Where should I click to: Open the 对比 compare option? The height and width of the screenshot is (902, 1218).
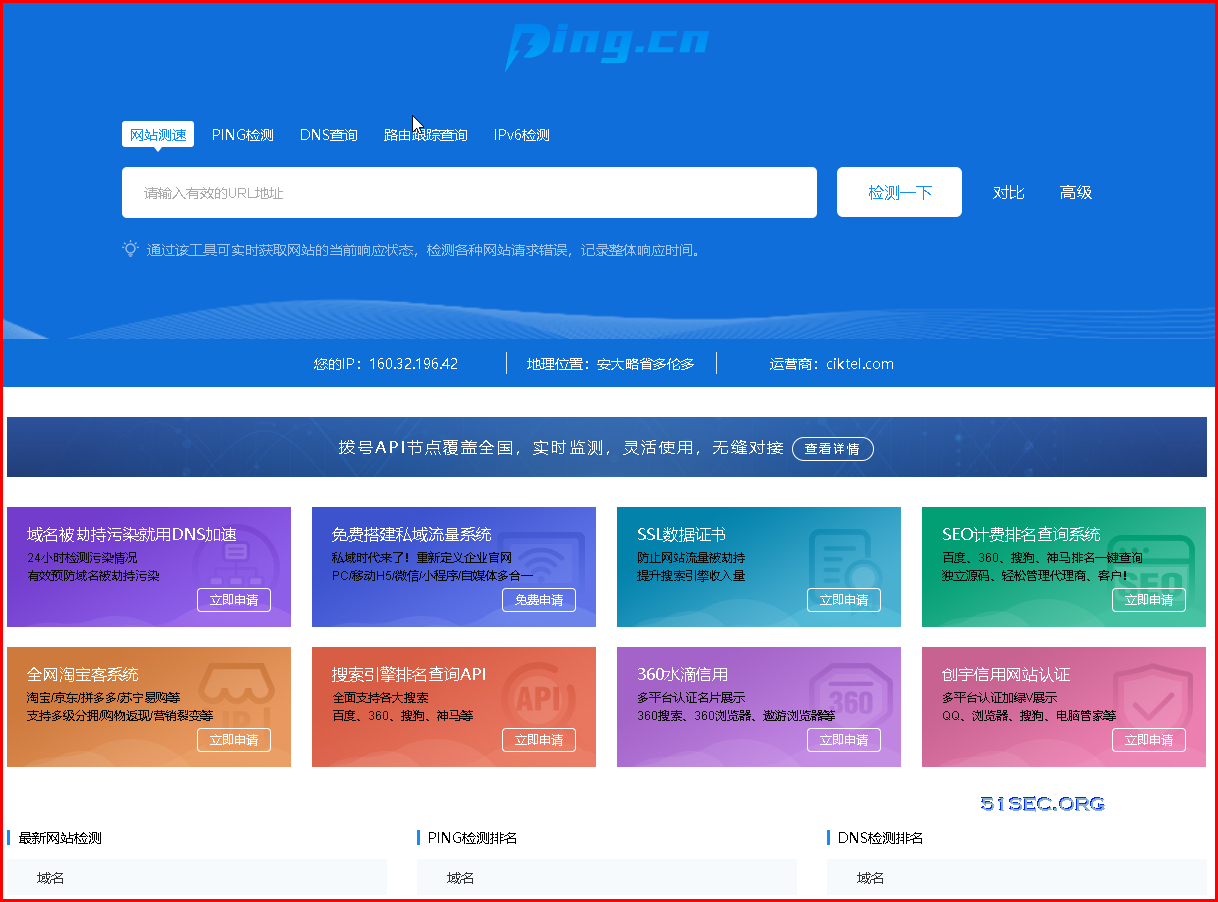click(1009, 193)
